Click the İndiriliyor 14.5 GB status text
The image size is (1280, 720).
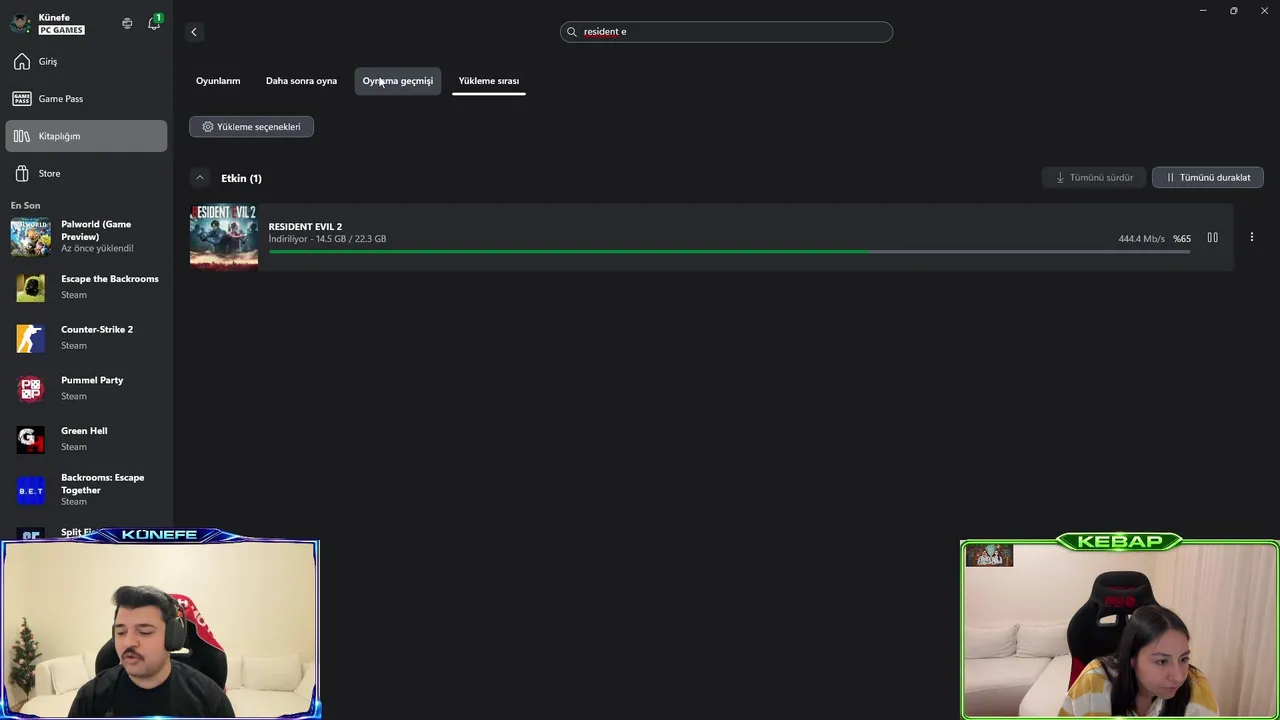327,239
